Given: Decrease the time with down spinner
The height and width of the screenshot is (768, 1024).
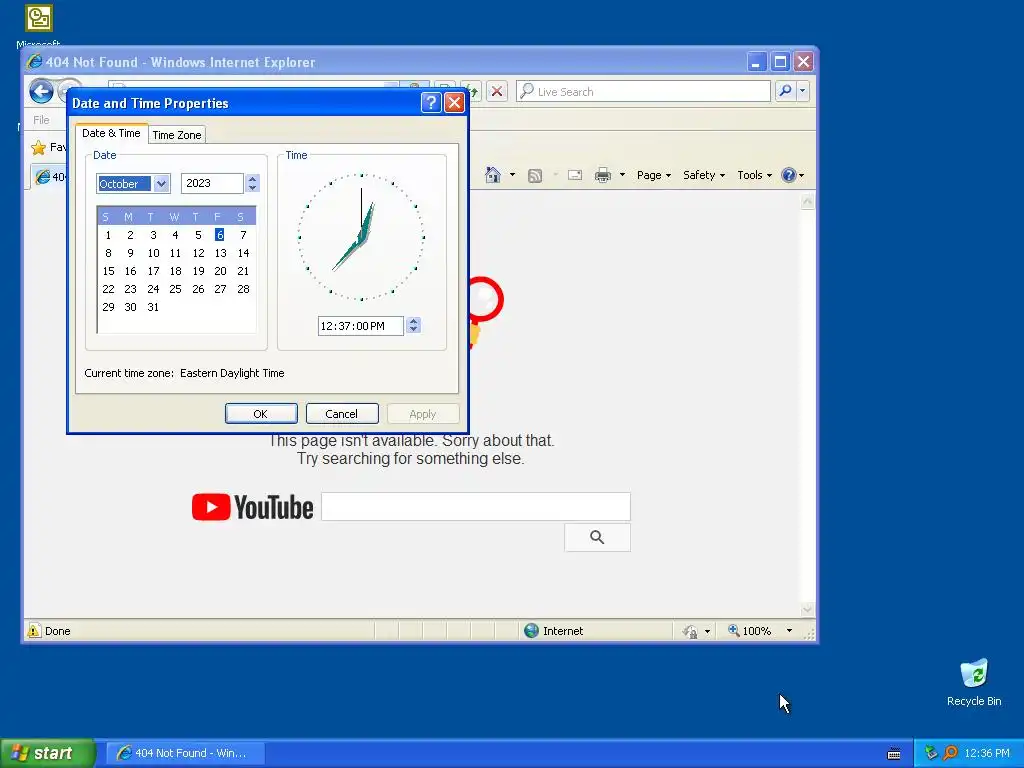Looking at the screenshot, I should 413,330.
